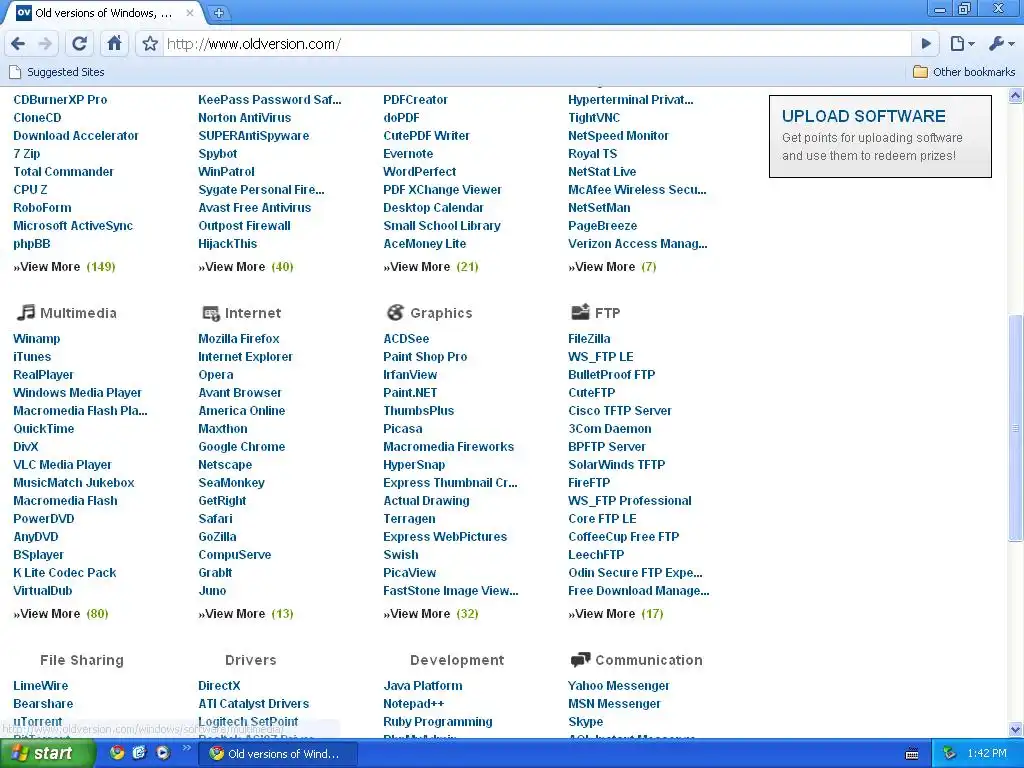
Task: Open the ACDSee link
Action: 406,338
